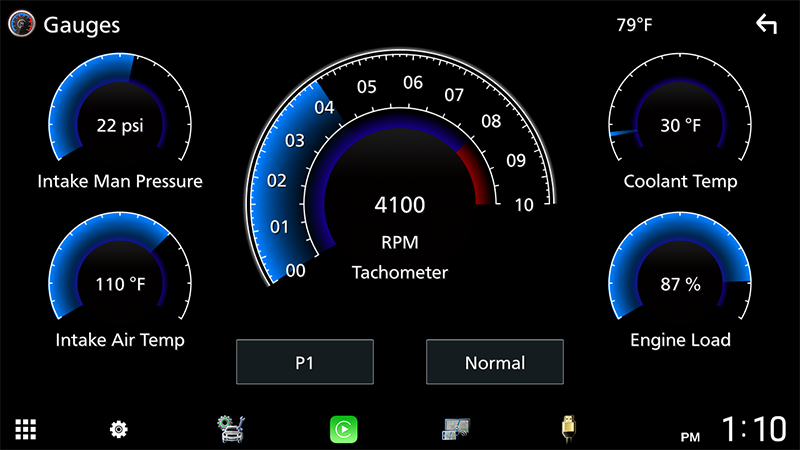Viewport: 800px width, 450px height.
Task: Tap the 4100 RPM tachometer reading
Action: coord(400,206)
